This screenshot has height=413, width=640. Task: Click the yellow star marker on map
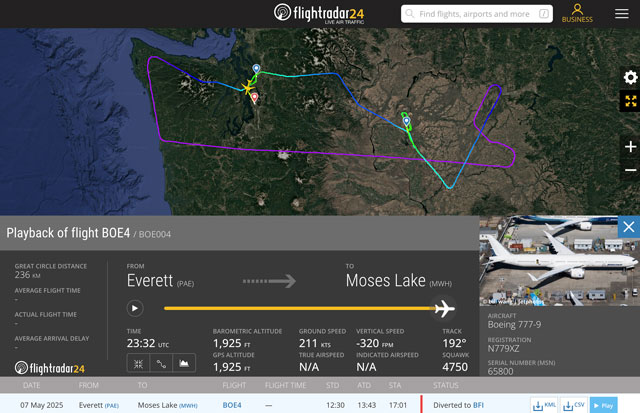click(248, 87)
